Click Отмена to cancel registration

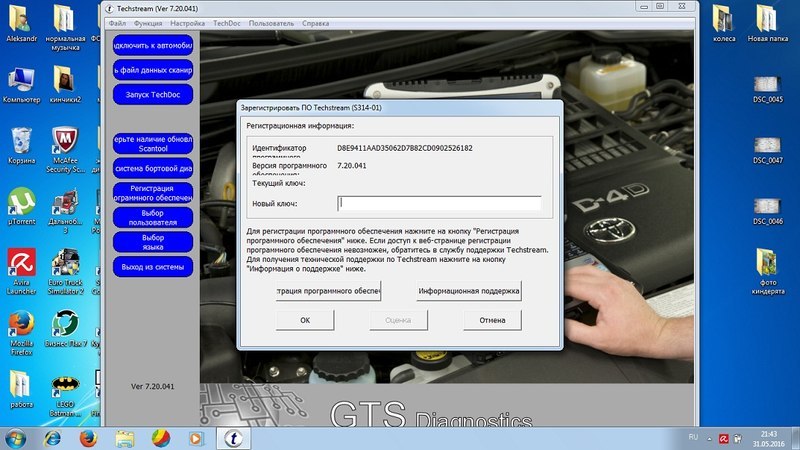point(492,320)
